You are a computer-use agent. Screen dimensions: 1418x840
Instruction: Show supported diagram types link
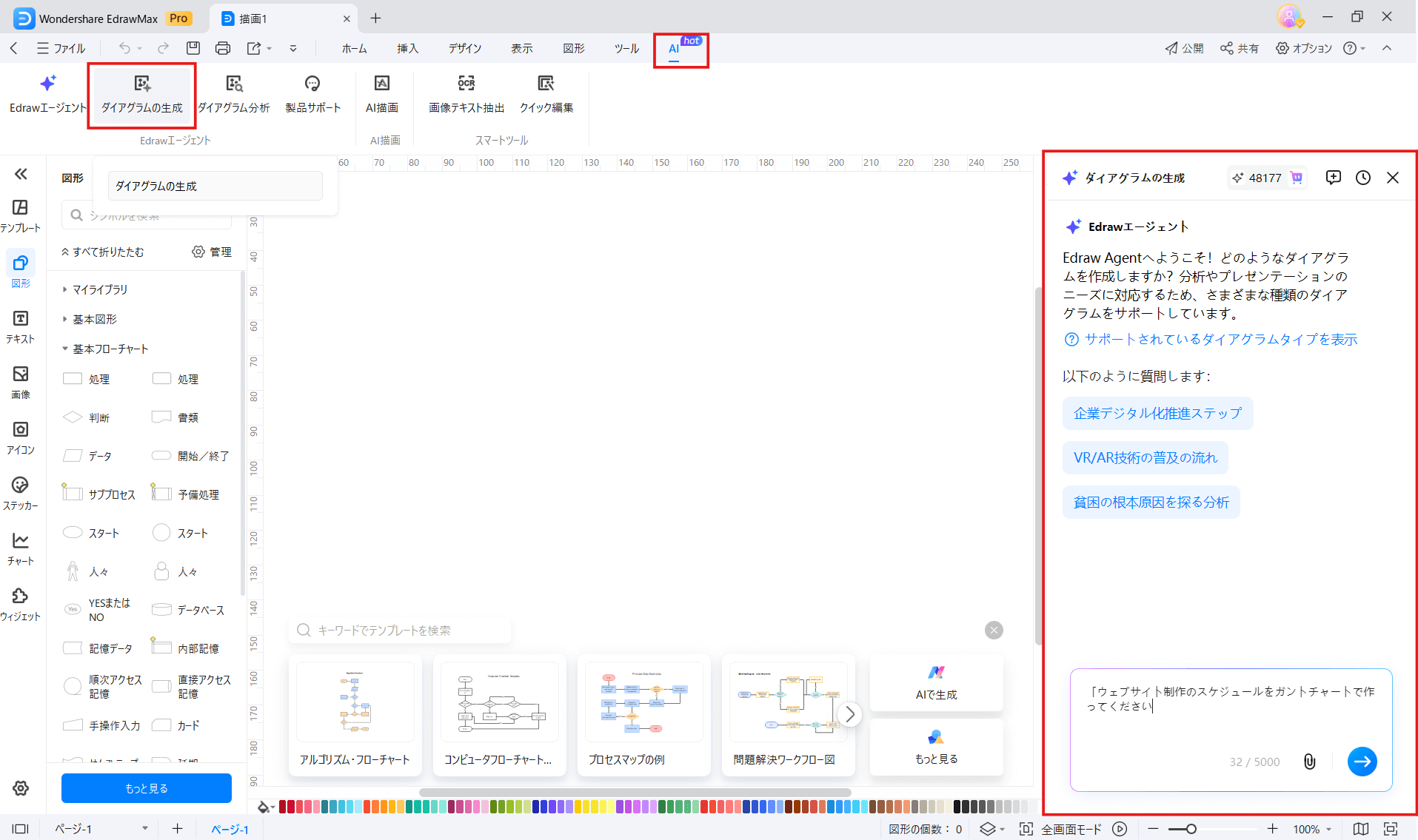(x=1220, y=339)
